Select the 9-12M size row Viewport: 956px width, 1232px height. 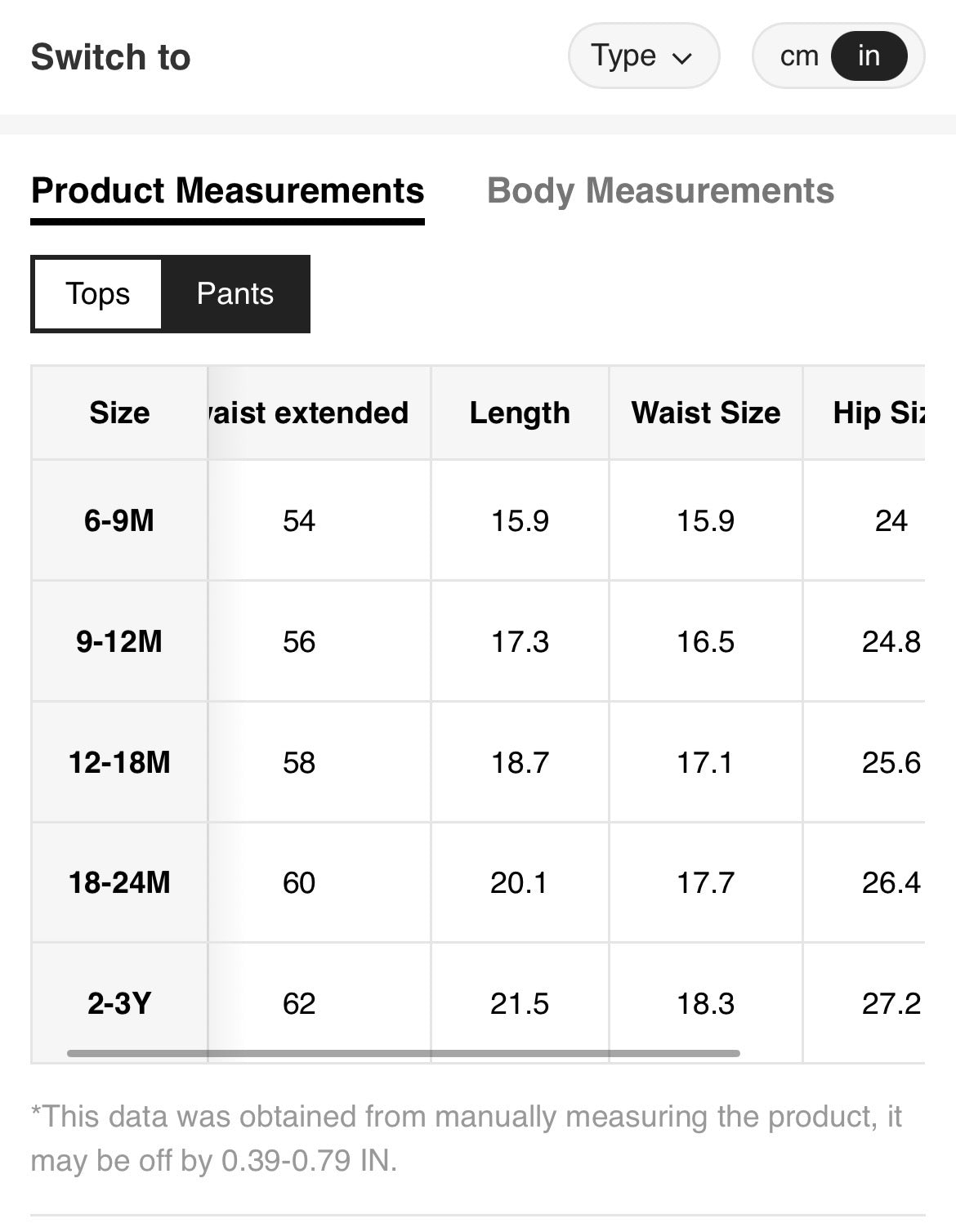119,641
